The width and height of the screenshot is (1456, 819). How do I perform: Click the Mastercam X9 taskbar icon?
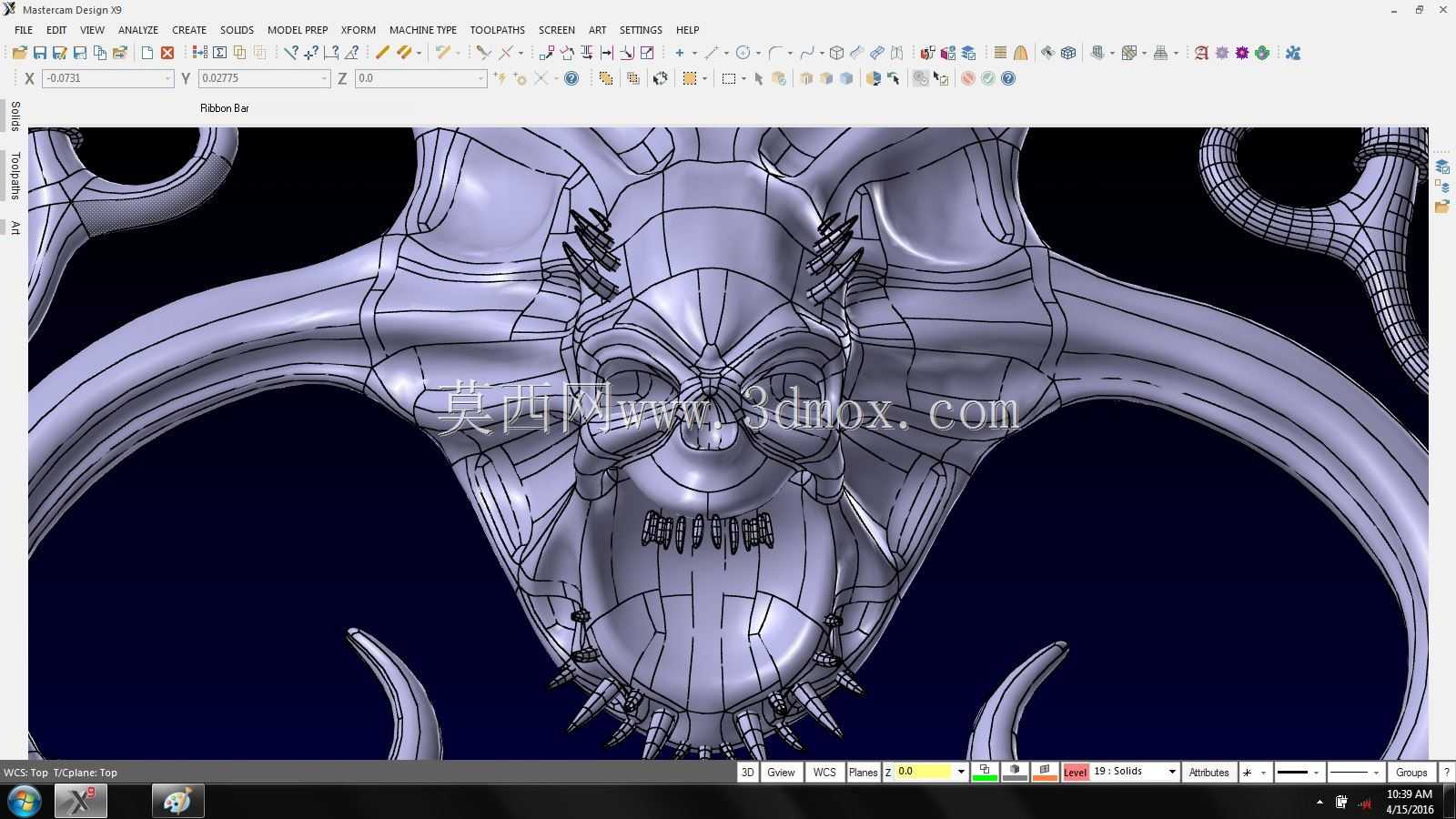click(x=81, y=802)
